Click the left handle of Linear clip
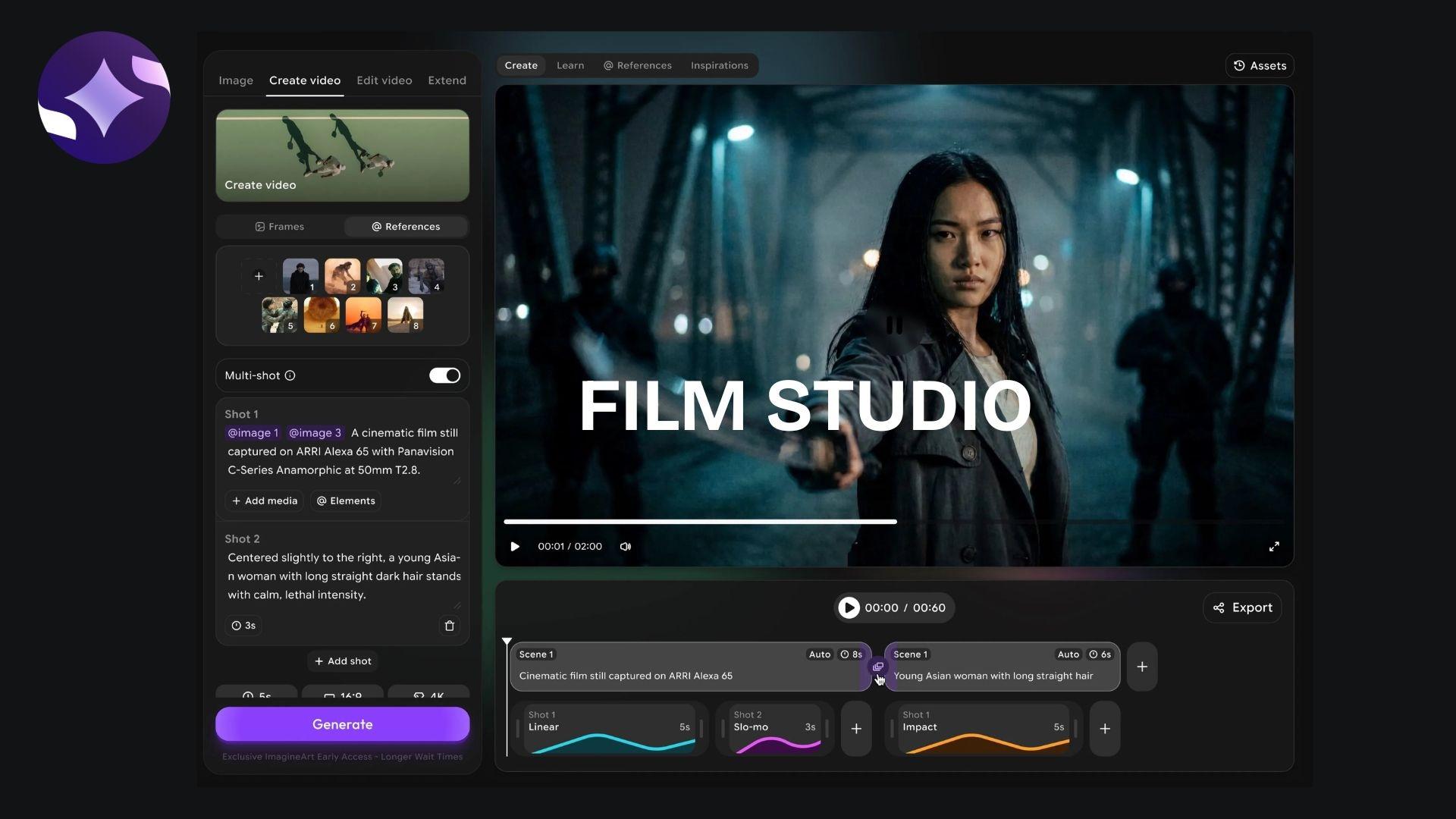1456x819 pixels. [x=518, y=729]
